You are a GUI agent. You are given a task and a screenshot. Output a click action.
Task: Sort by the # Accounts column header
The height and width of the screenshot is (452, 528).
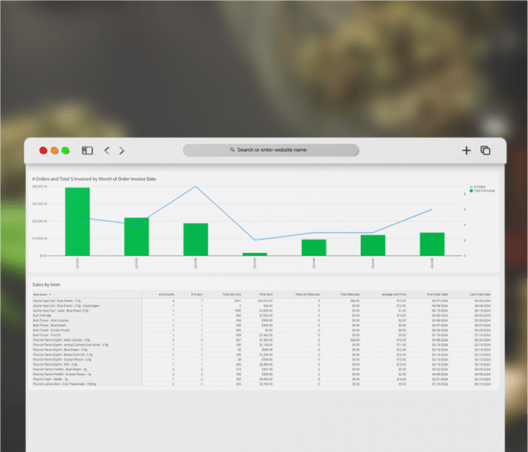point(166,294)
